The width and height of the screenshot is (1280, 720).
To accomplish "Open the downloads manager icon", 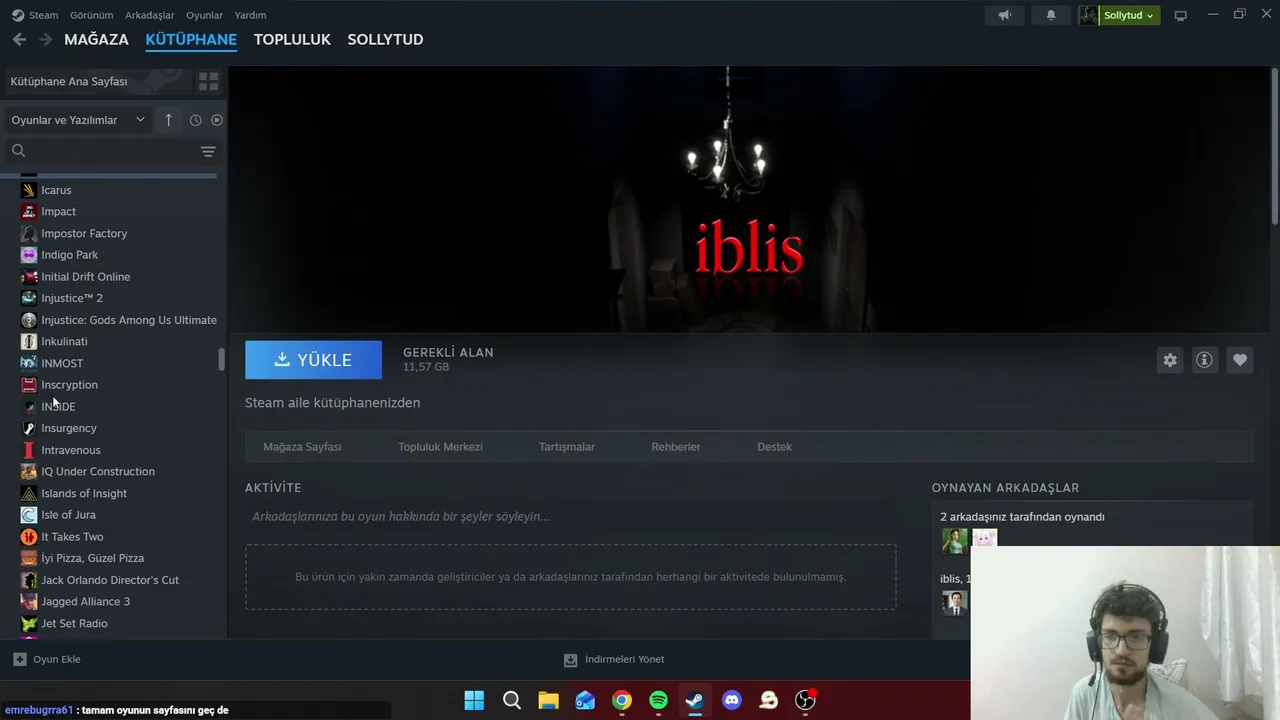I will coord(571,660).
